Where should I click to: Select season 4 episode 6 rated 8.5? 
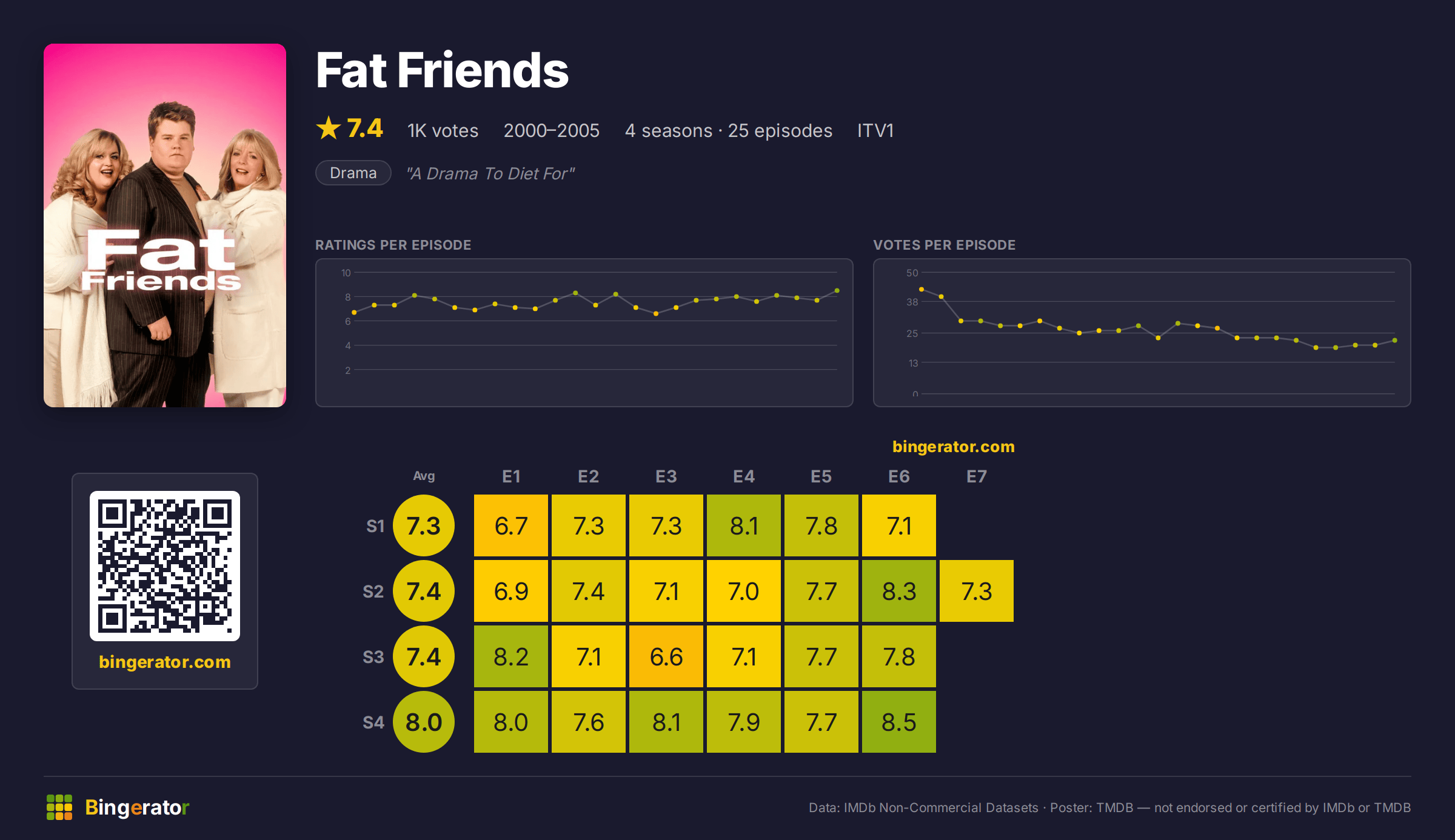pyautogui.click(x=899, y=722)
